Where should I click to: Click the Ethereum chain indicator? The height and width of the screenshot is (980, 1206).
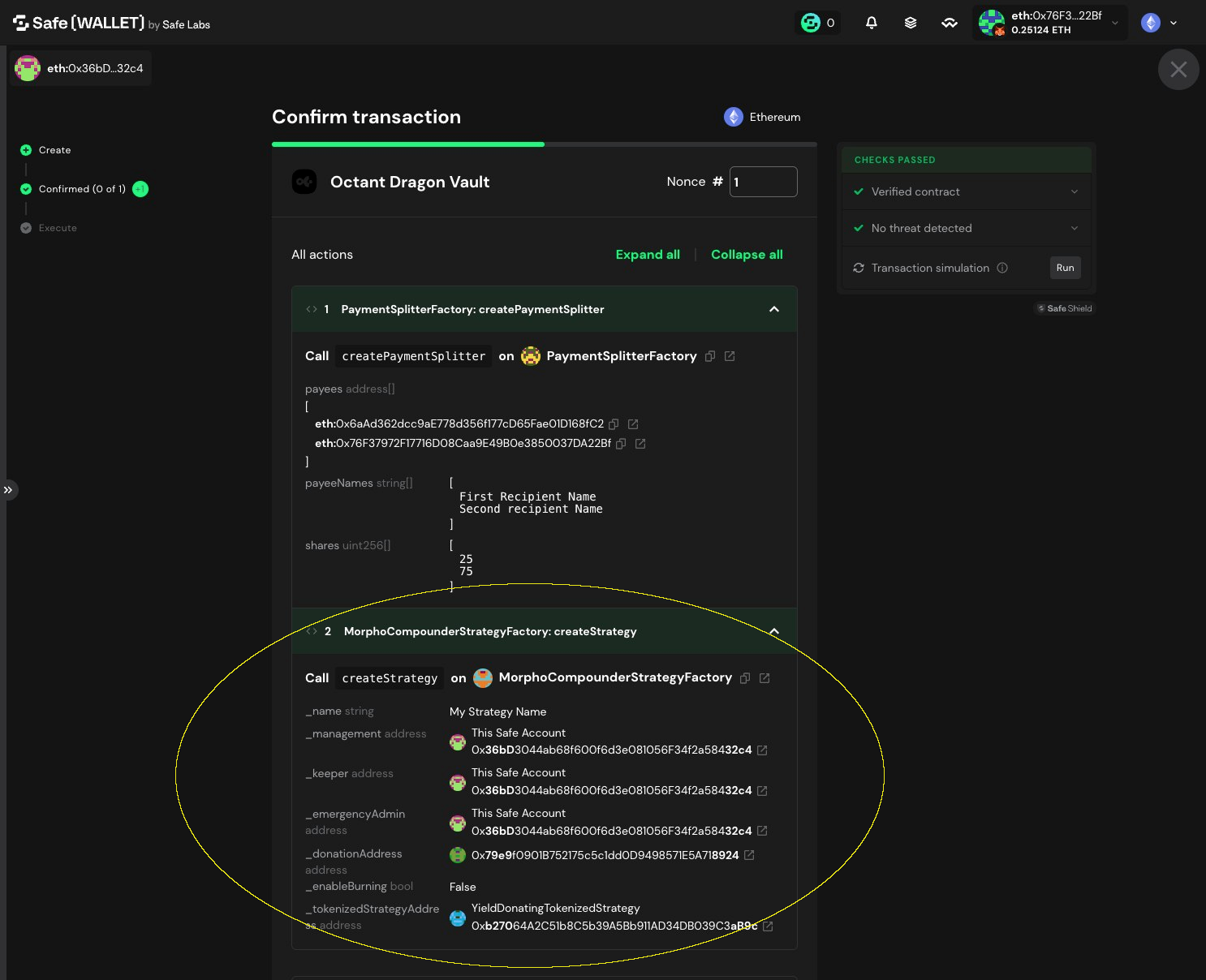(x=762, y=117)
